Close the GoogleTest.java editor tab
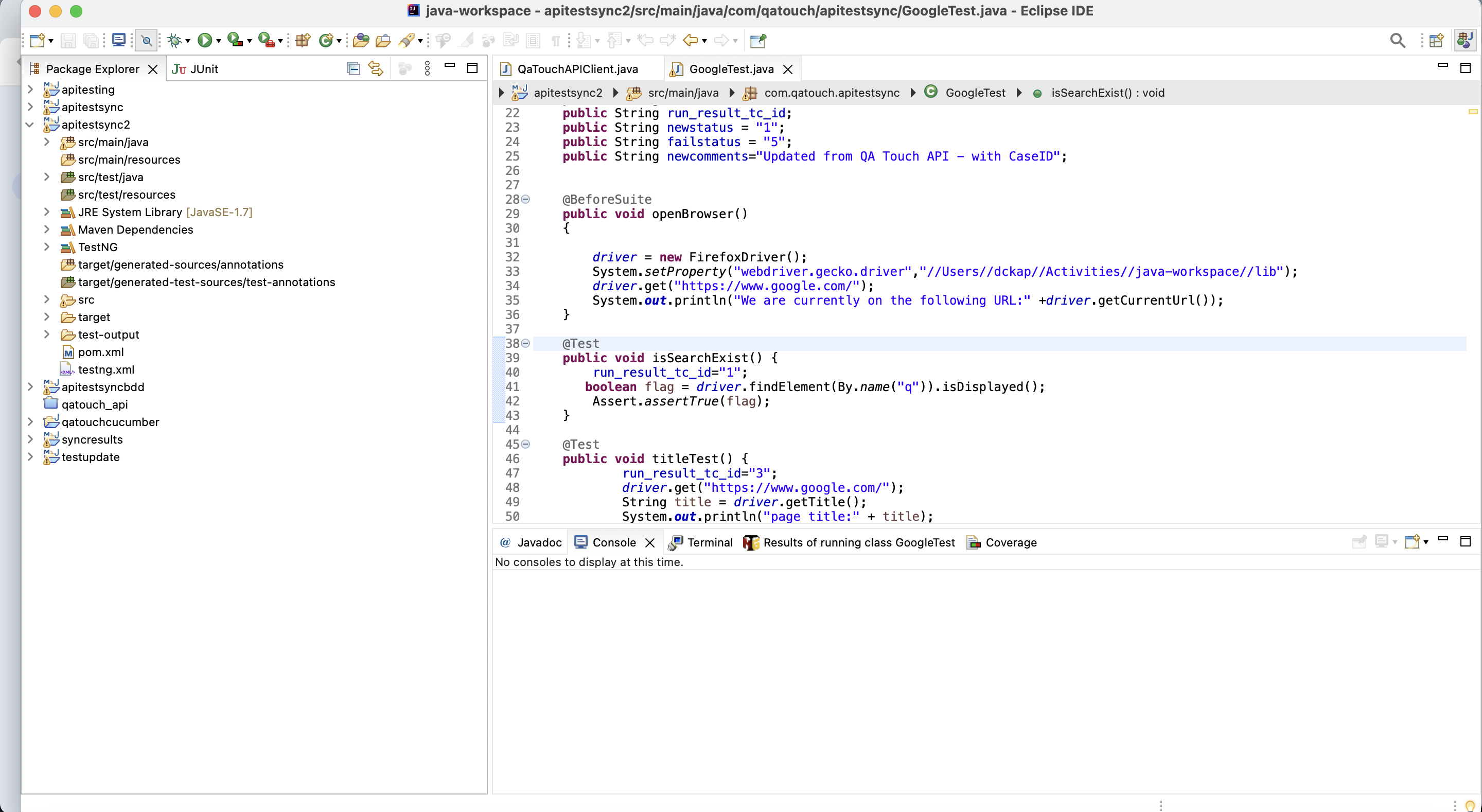The height and width of the screenshot is (812, 1482). 788,69
